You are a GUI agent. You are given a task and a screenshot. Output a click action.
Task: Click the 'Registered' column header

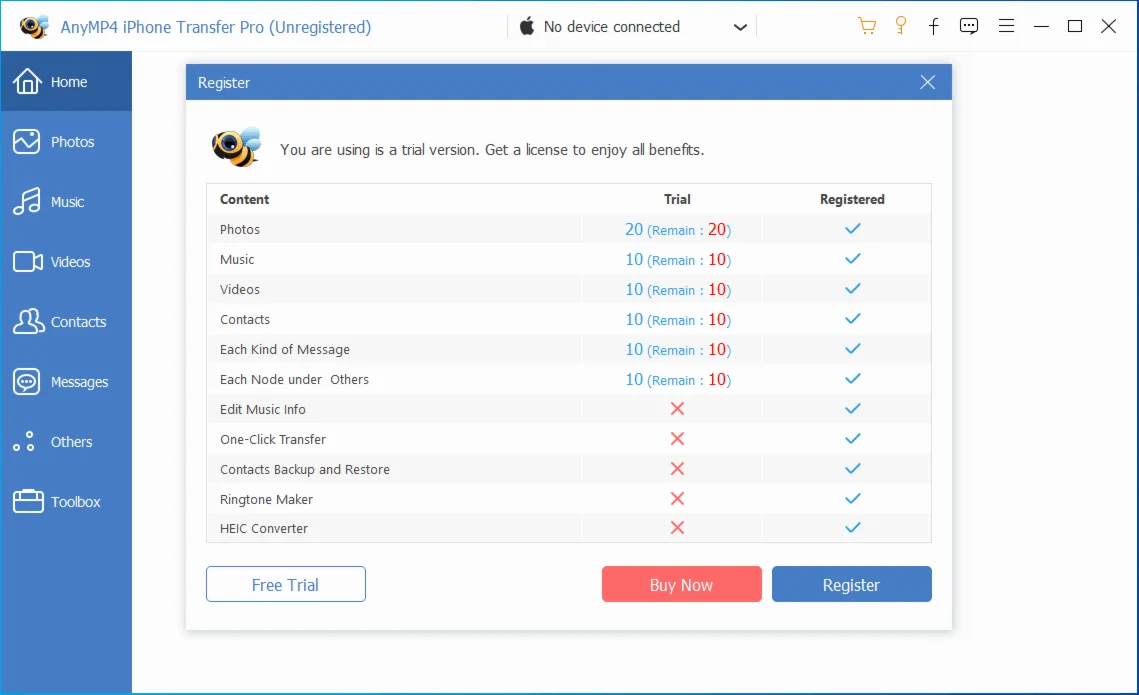coord(852,199)
